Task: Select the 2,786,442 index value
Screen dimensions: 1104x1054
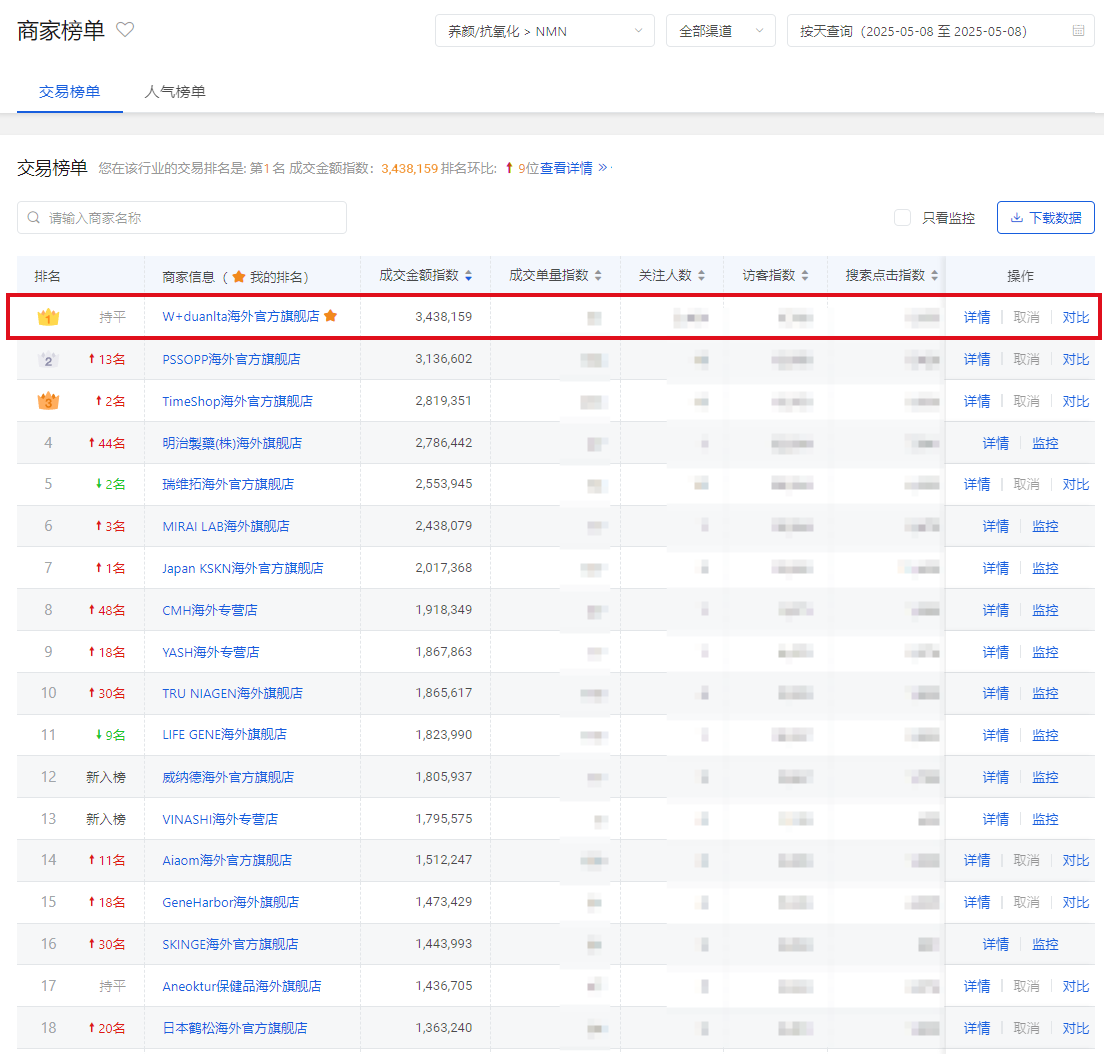Action: pyautogui.click(x=444, y=443)
